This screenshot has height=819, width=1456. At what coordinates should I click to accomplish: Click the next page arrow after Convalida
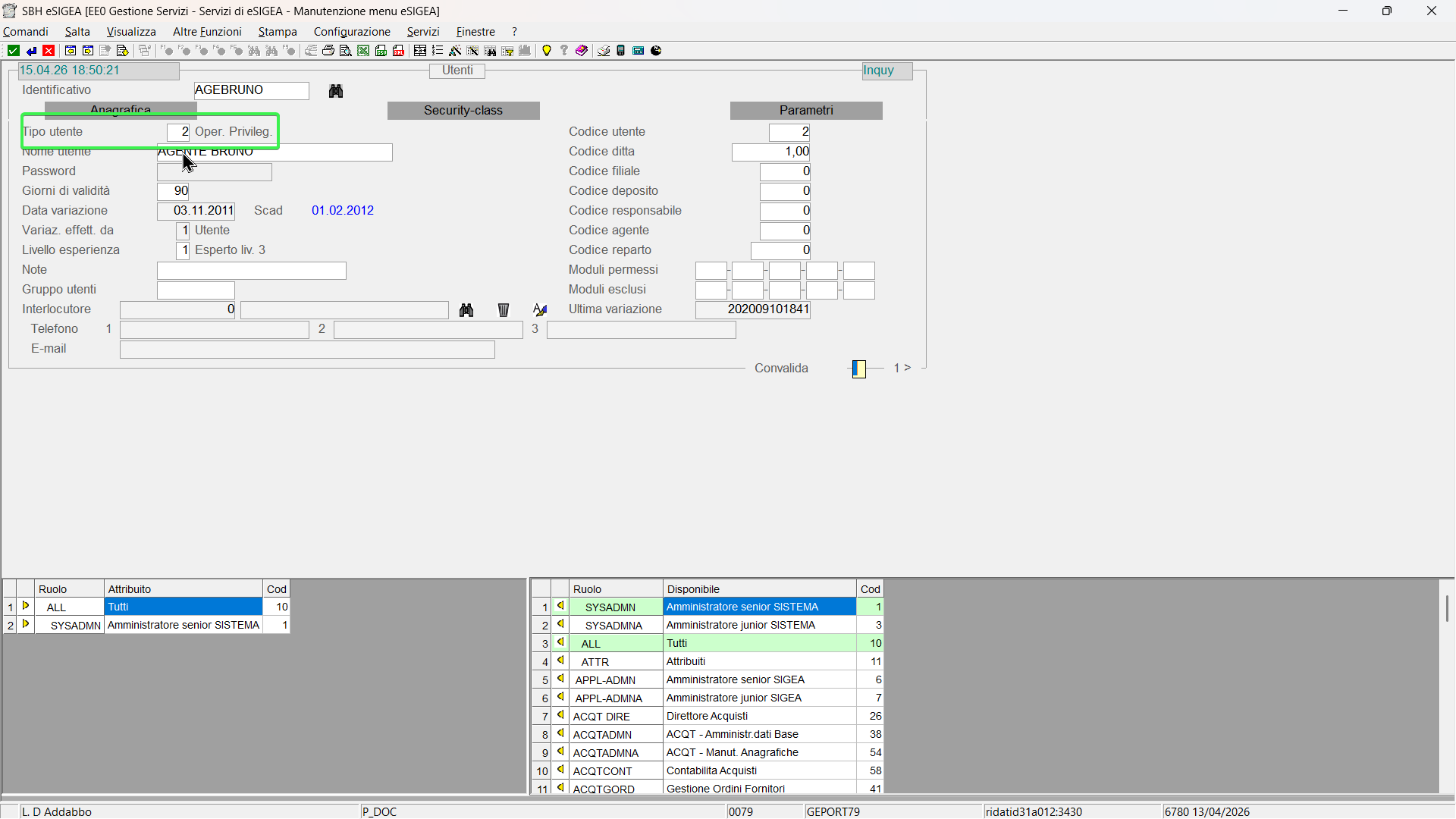pyautogui.click(x=907, y=368)
